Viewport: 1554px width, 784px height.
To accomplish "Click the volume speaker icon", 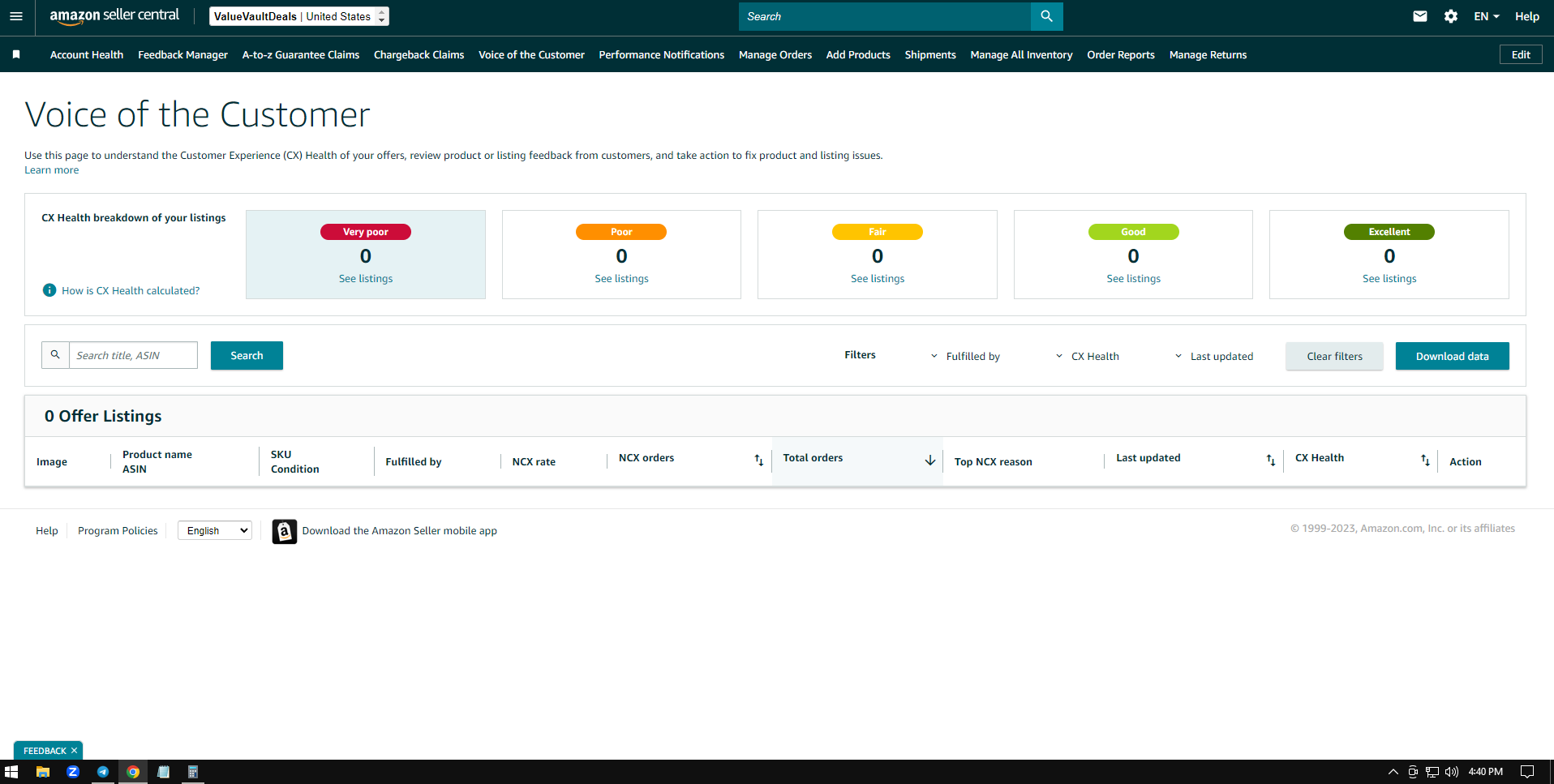I will [1452, 772].
